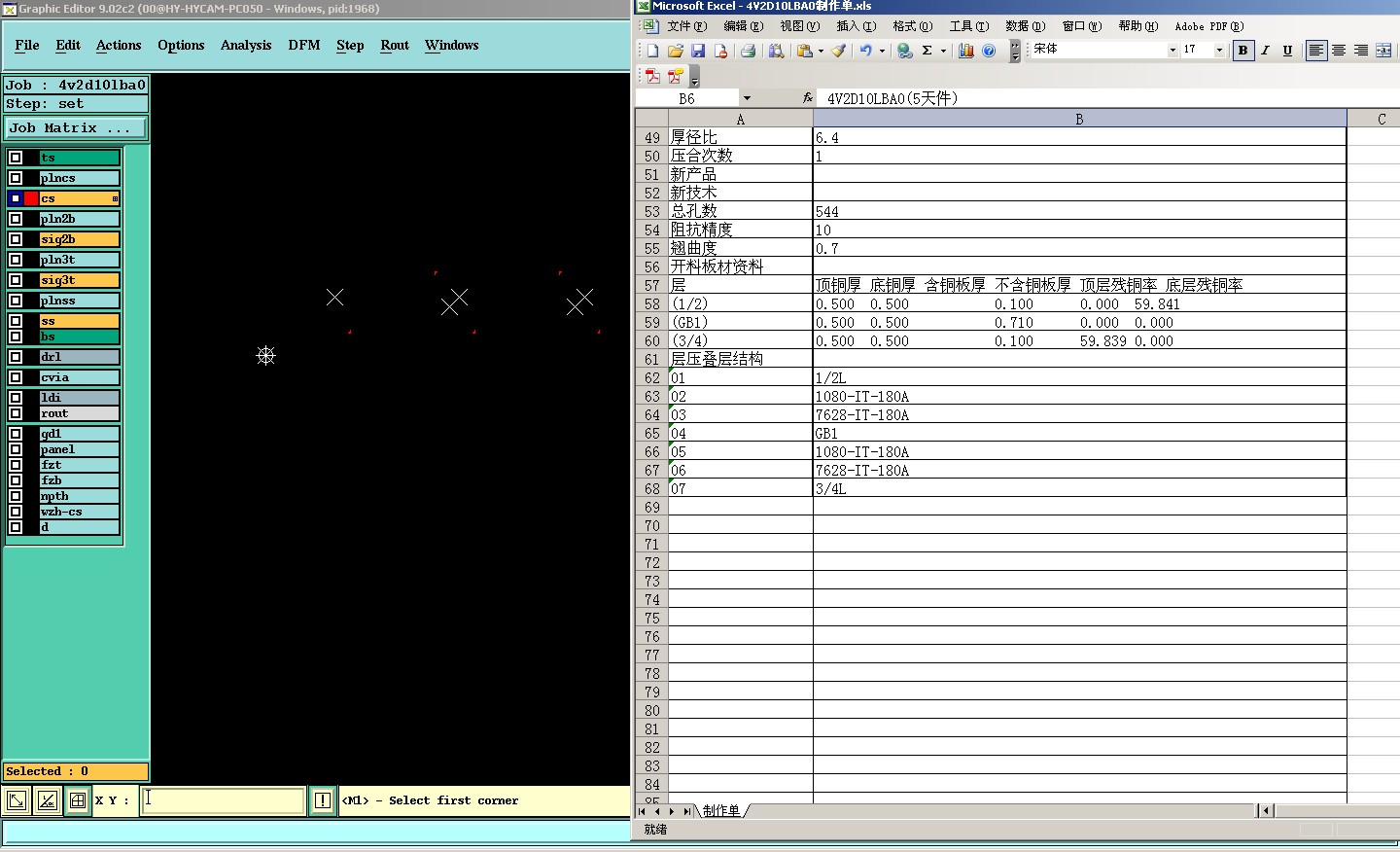Open the File menu in Graphic Editor
This screenshot has width=1400, height=852.
pyautogui.click(x=27, y=45)
